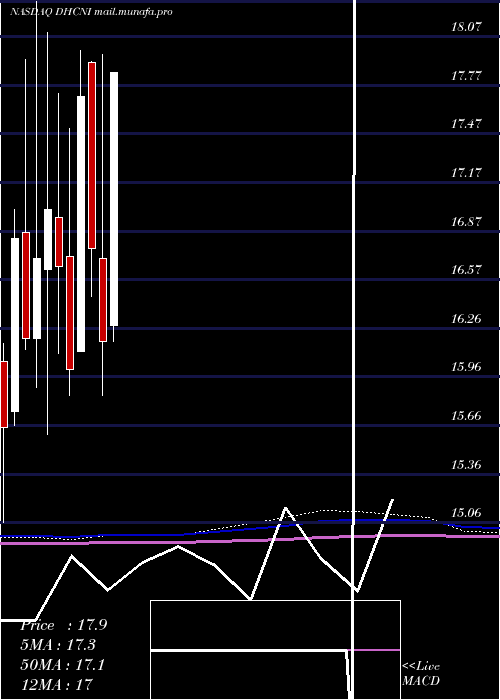Viewport: 500px width, 700px height.
Task: Click the <<Live MACD label
Action: (421, 673)
